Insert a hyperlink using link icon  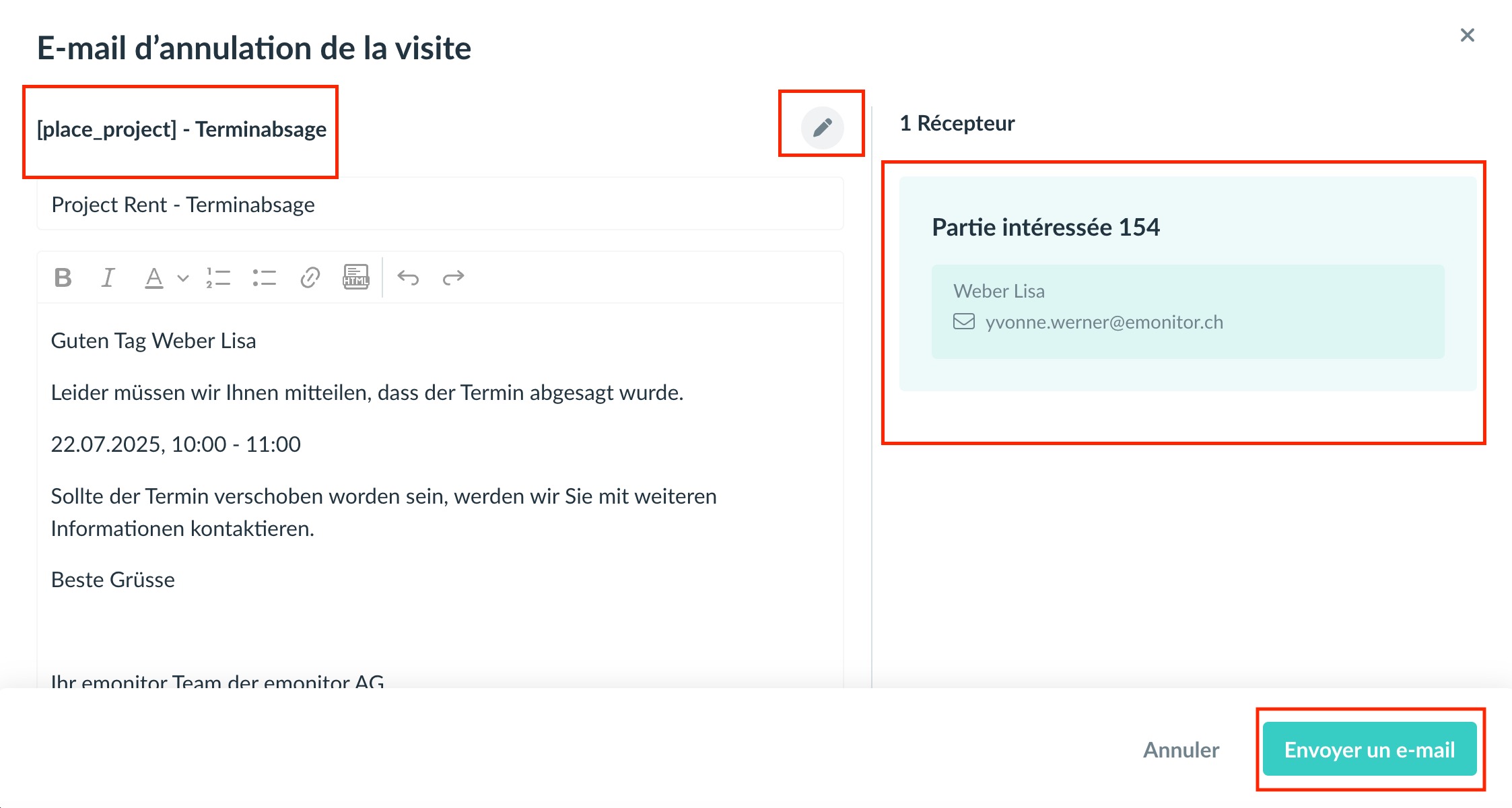pos(310,277)
